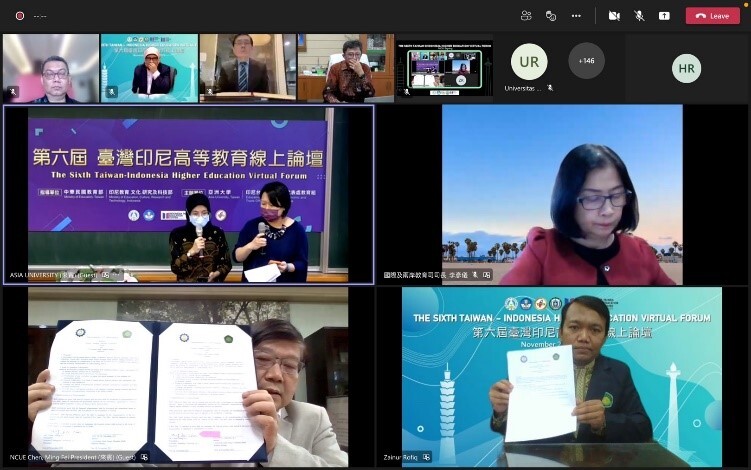Click the 李彥儀 name label
The width and height of the screenshot is (751, 470).
point(425,275)
